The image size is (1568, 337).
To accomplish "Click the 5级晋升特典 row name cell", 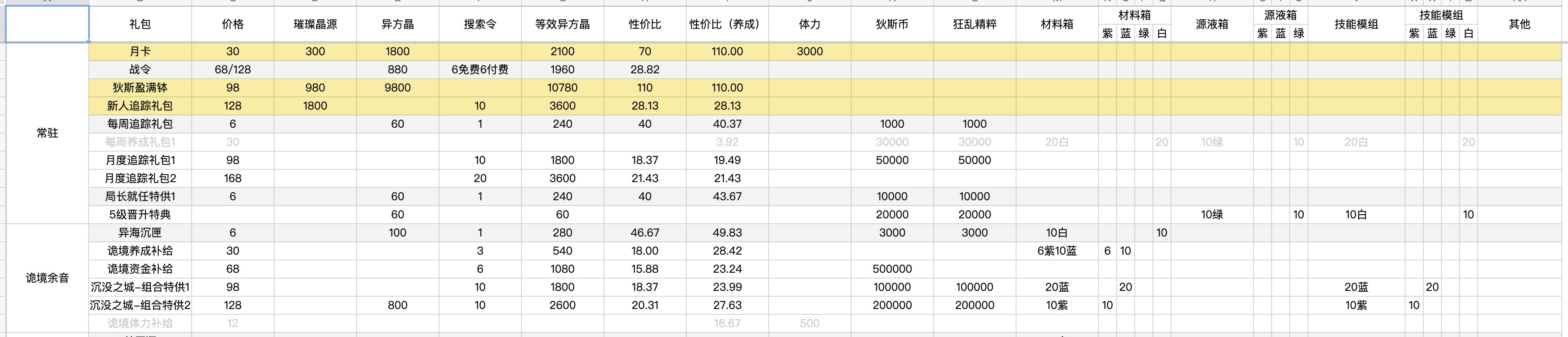I will (140, 215).
